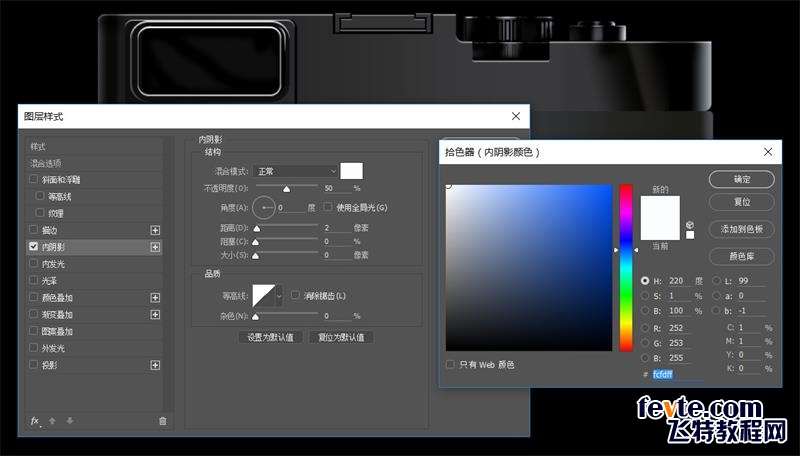800x456 pixels.
Task: Click the hex color field fcfdff
Action: pyautogui.click(x=677, y=374)
